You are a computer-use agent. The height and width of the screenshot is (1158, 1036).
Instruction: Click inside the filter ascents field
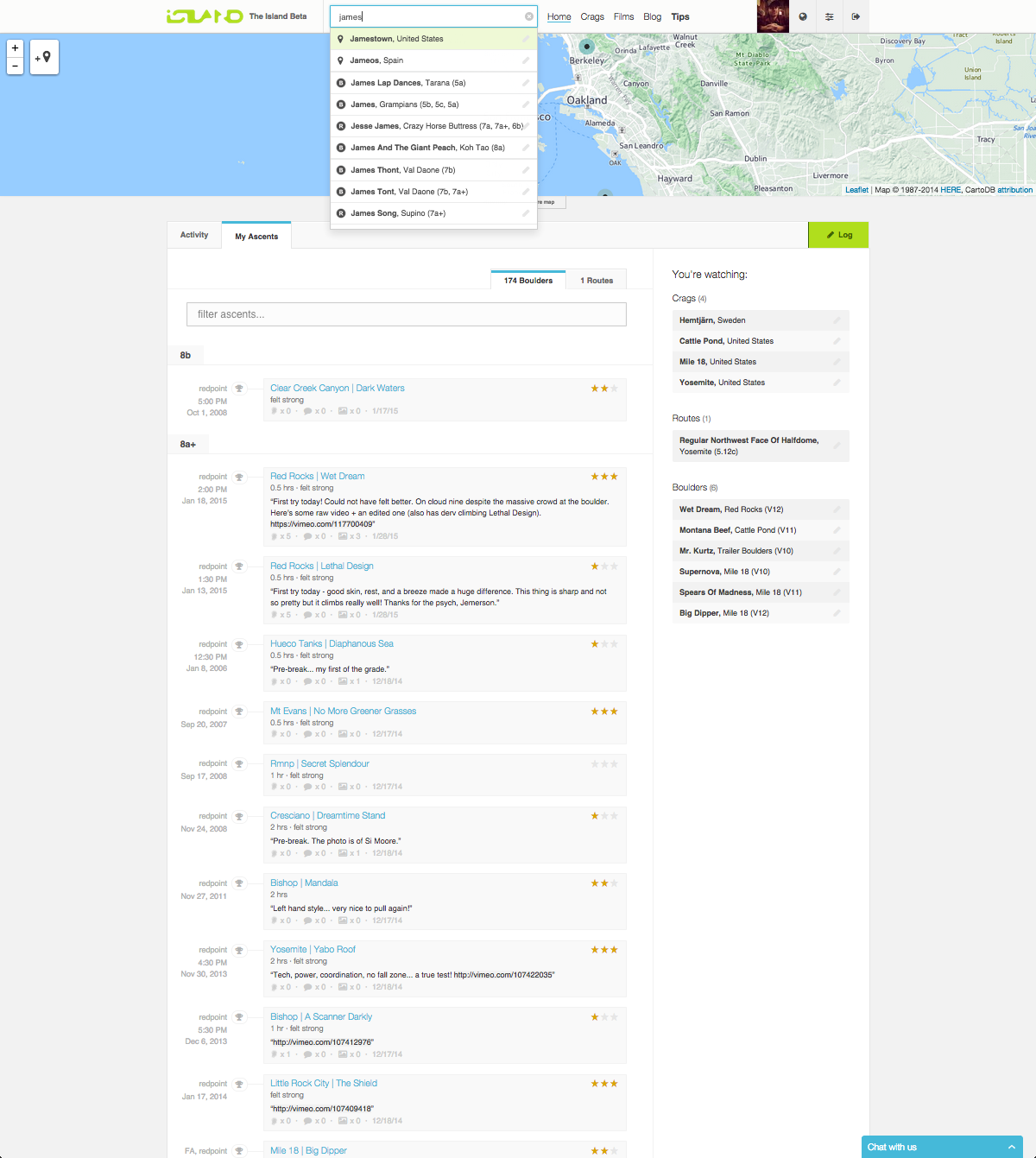(x=406, y=313)
